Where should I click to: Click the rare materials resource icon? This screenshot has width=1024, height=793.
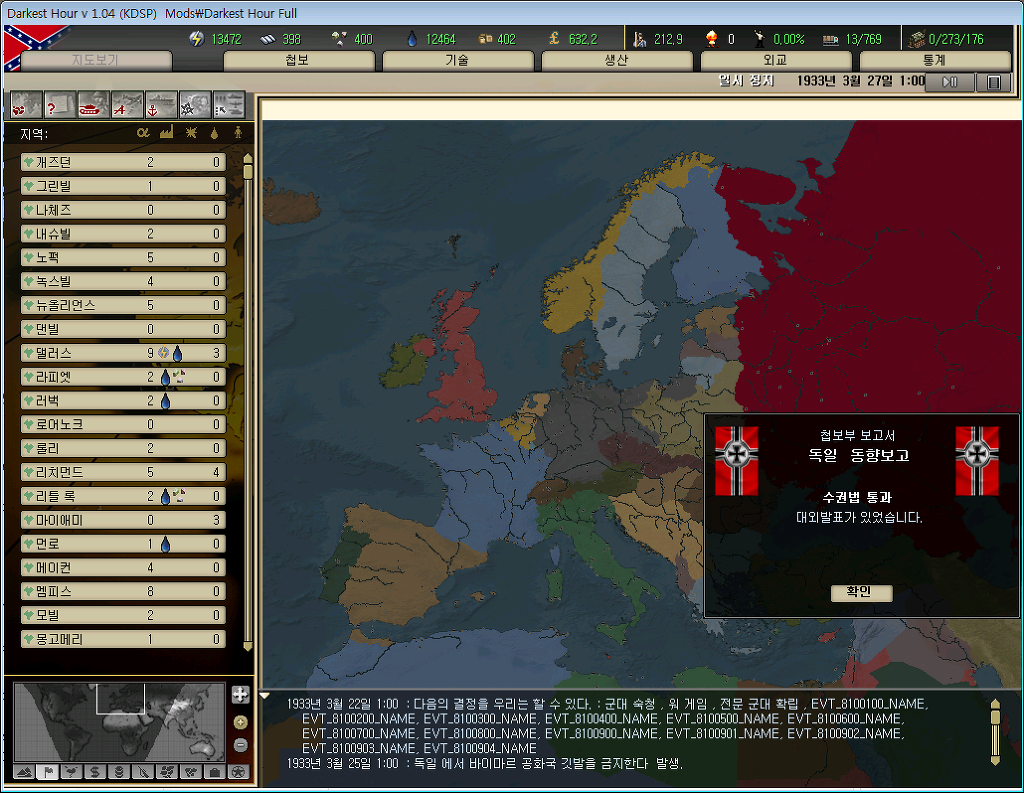(340, 39)
